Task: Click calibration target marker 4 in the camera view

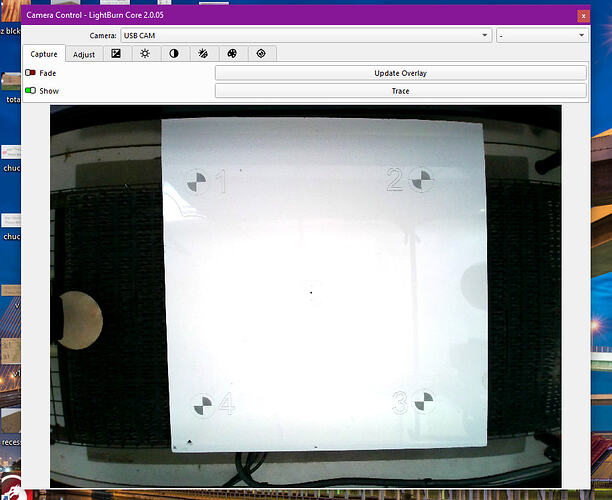Action: pos(203,405)
